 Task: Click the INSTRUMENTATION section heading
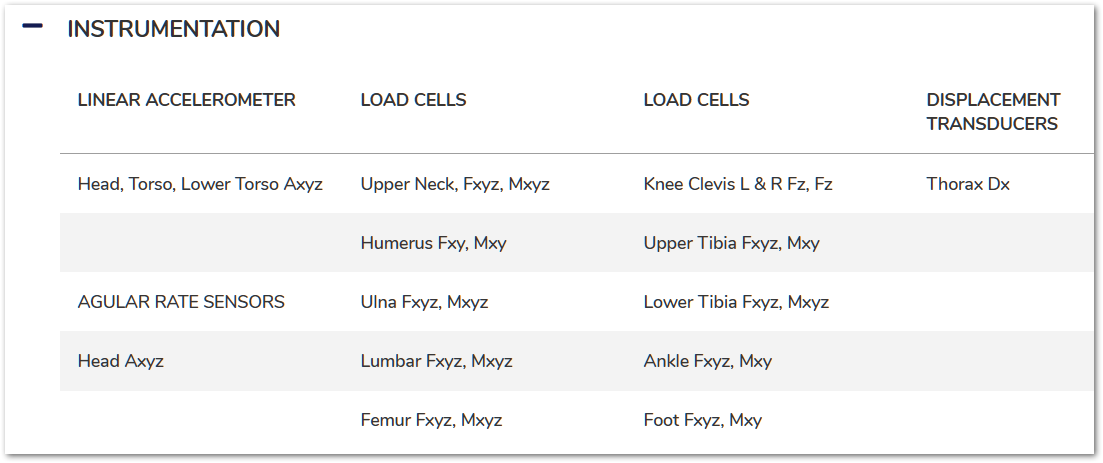pos(173,30)
